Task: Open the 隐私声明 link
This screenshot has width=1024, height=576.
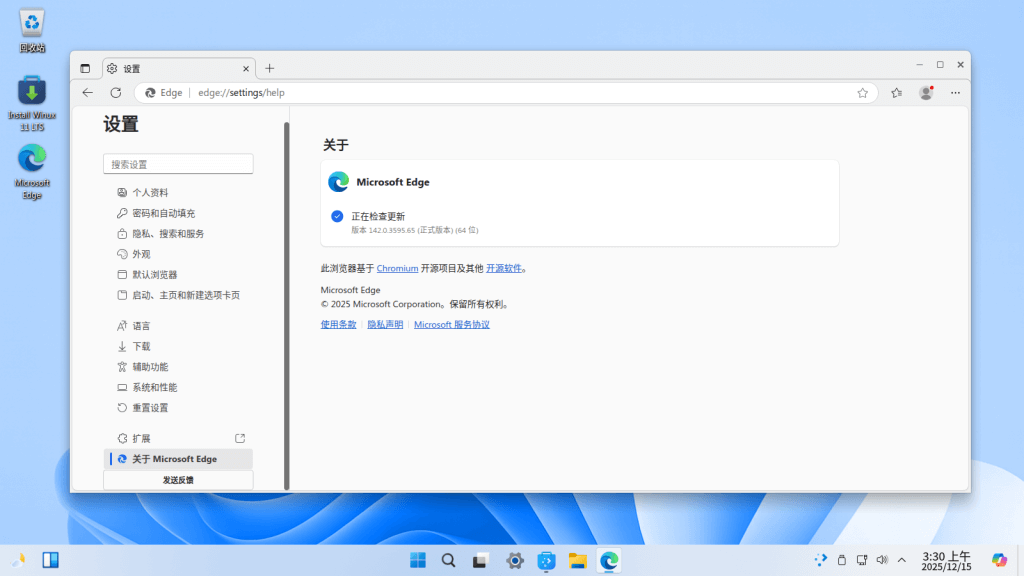Action: point(385,325)
